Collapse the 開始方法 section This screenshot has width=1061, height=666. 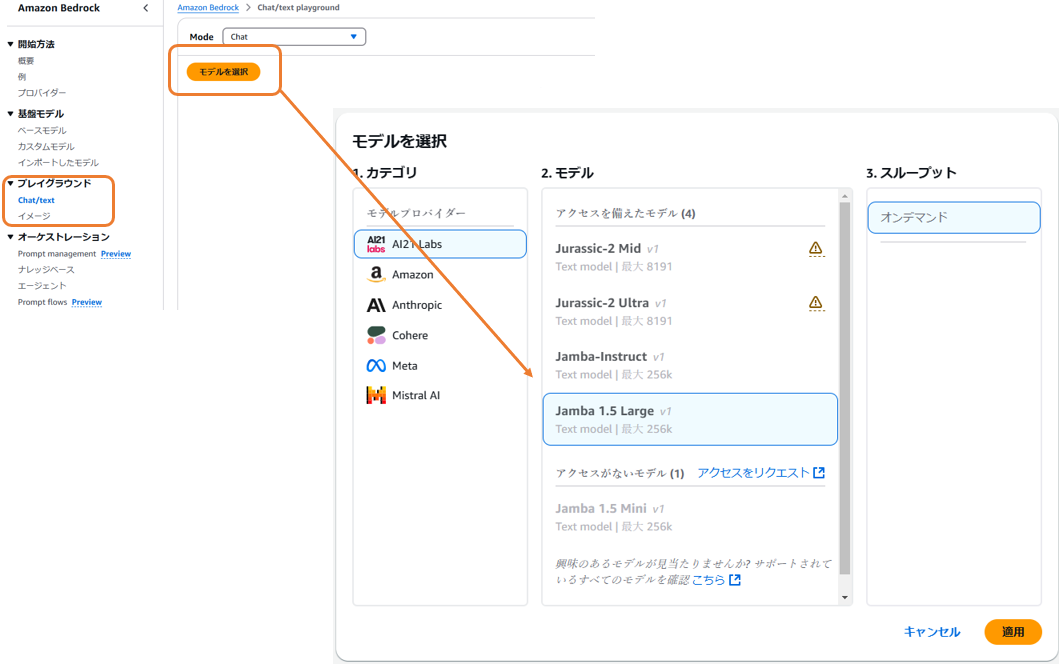pyautogui.click(x=10, y=44)
